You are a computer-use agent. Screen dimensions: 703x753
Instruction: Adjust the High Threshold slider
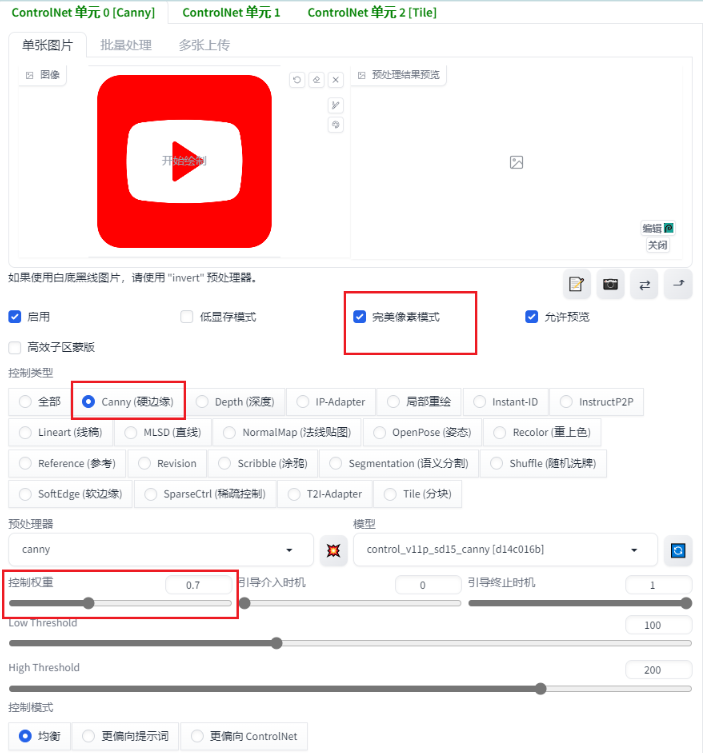[x=350, y=689]
